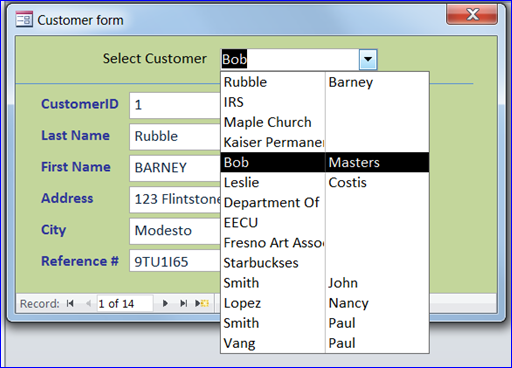Image resolution: width=512 pixels, height=368 pixels.
Task: Click the Reference # label
Action: tap(80, 261)
